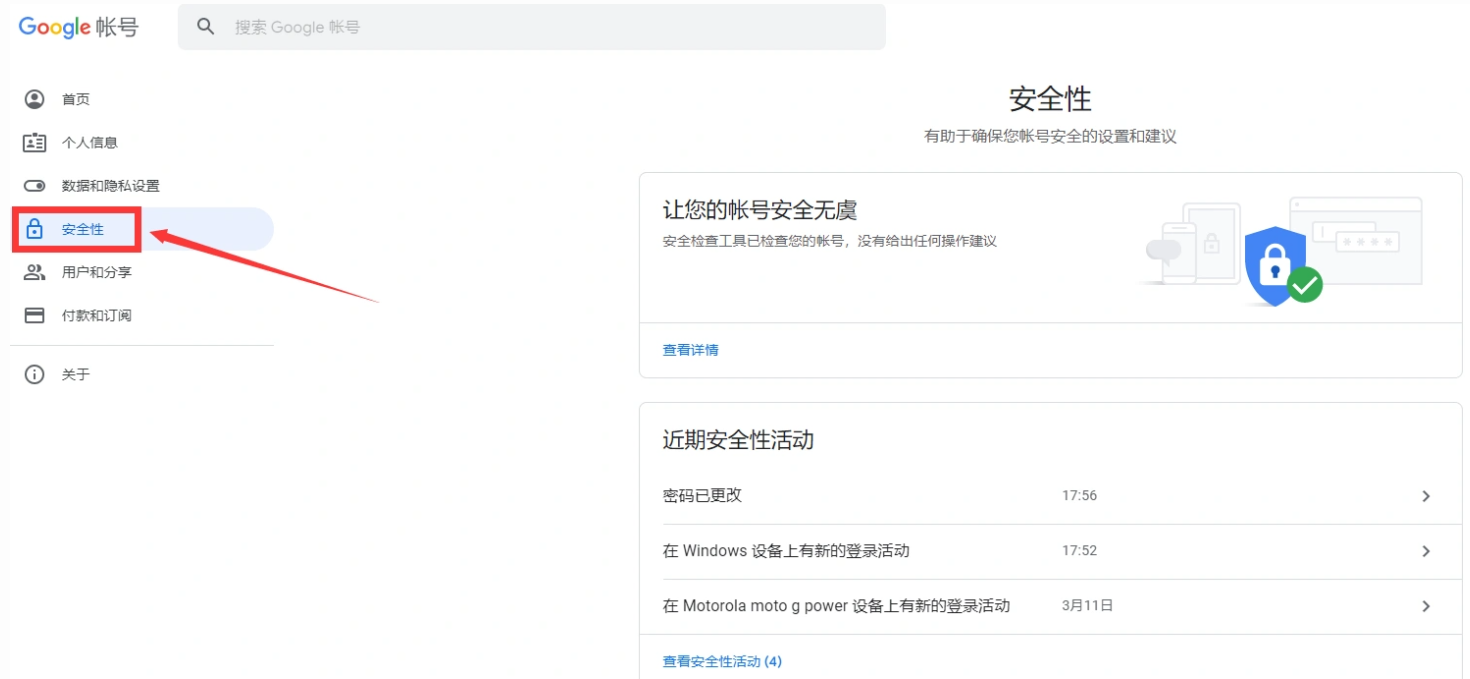Go to 付款和订阅 in sidebar
1470x679 pixels.
coord(96,316)
